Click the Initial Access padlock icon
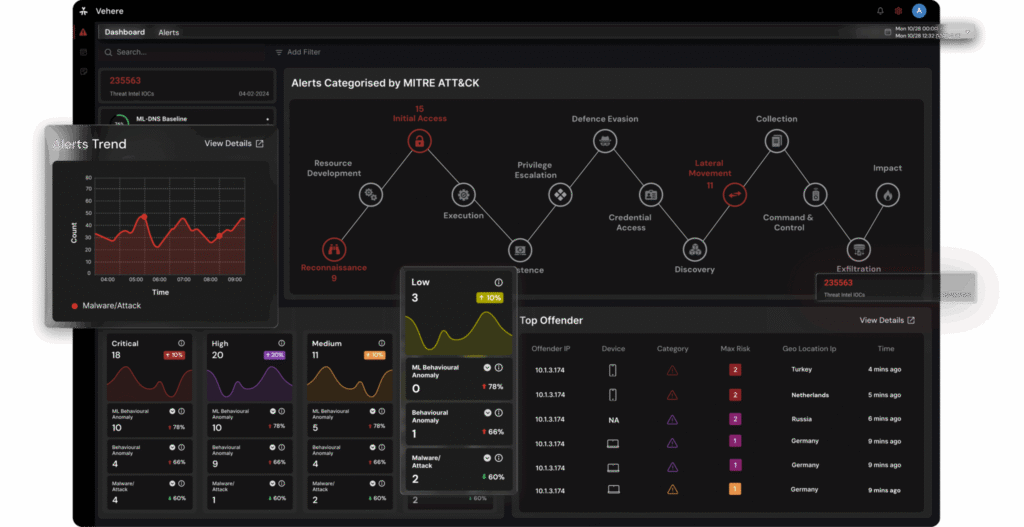This screenshot has width=1024, height=527. point(419,142)
